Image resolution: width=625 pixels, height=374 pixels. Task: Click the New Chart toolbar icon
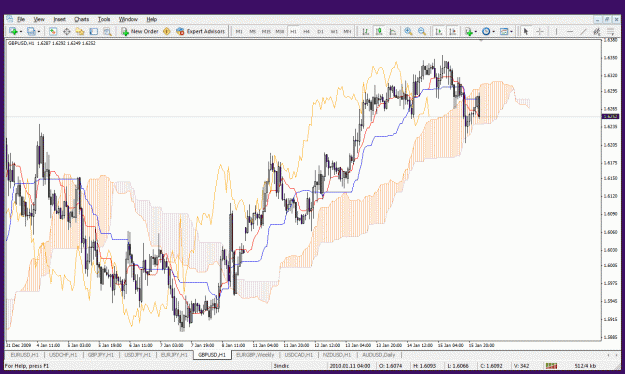tap(13, 31)
